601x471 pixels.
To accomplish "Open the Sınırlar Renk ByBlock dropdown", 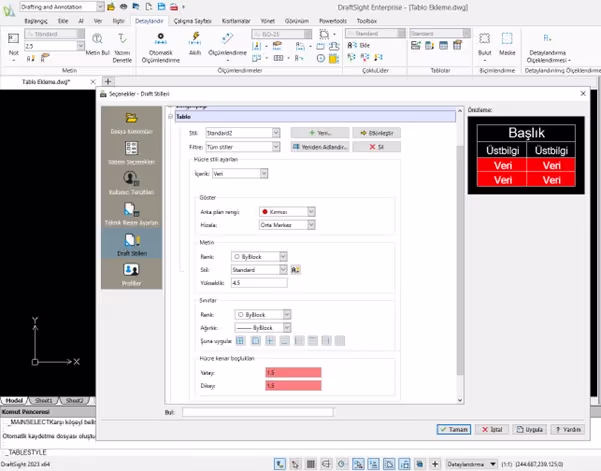I will point(263,315).
